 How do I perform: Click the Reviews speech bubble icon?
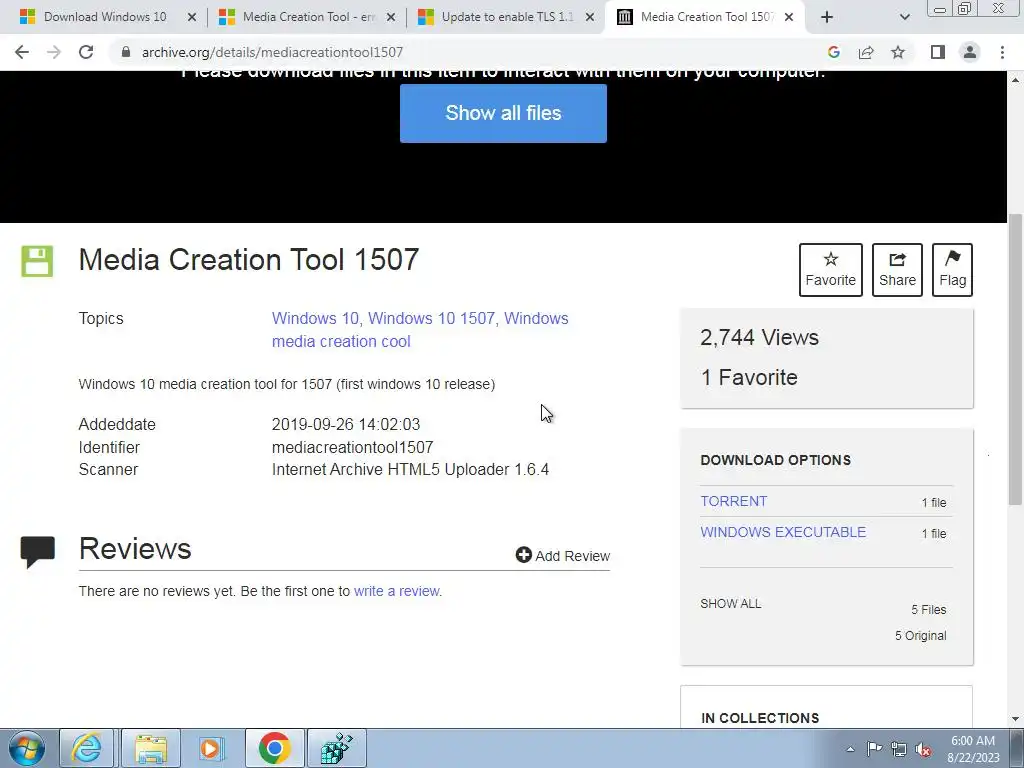[37, 552]
